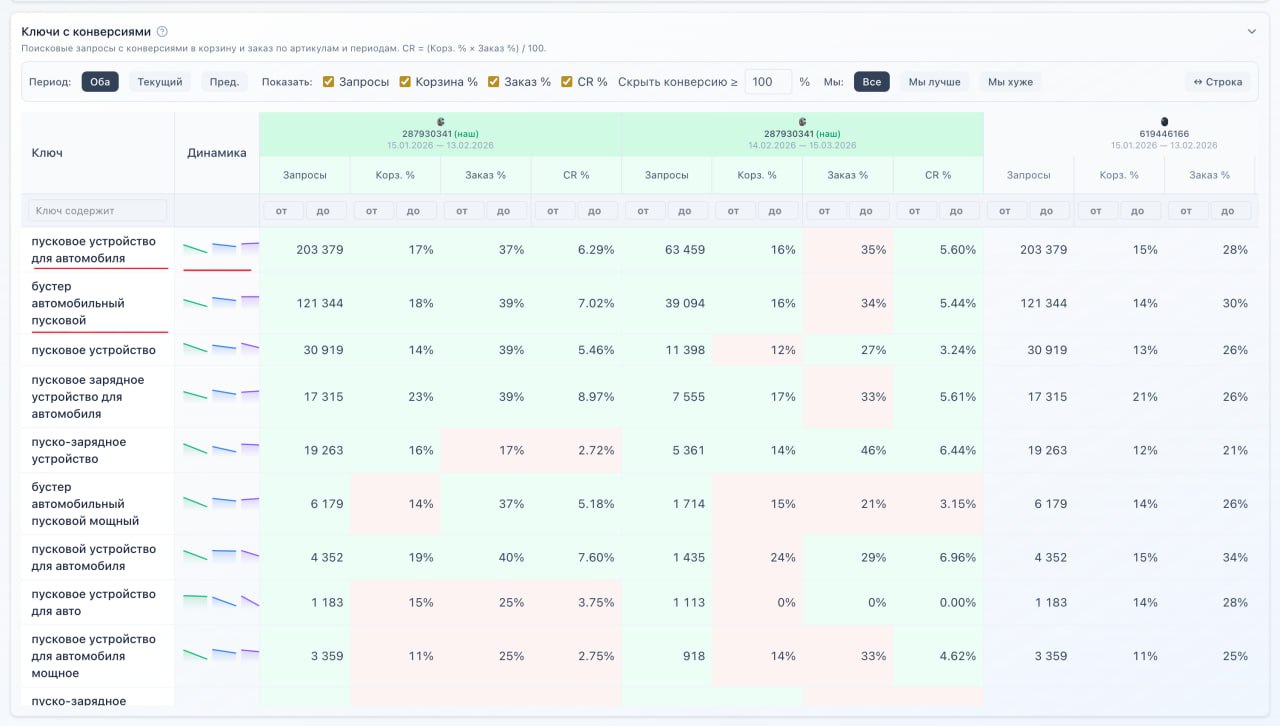Filter by 'Мы хуже'

[x=1010, y=82]
